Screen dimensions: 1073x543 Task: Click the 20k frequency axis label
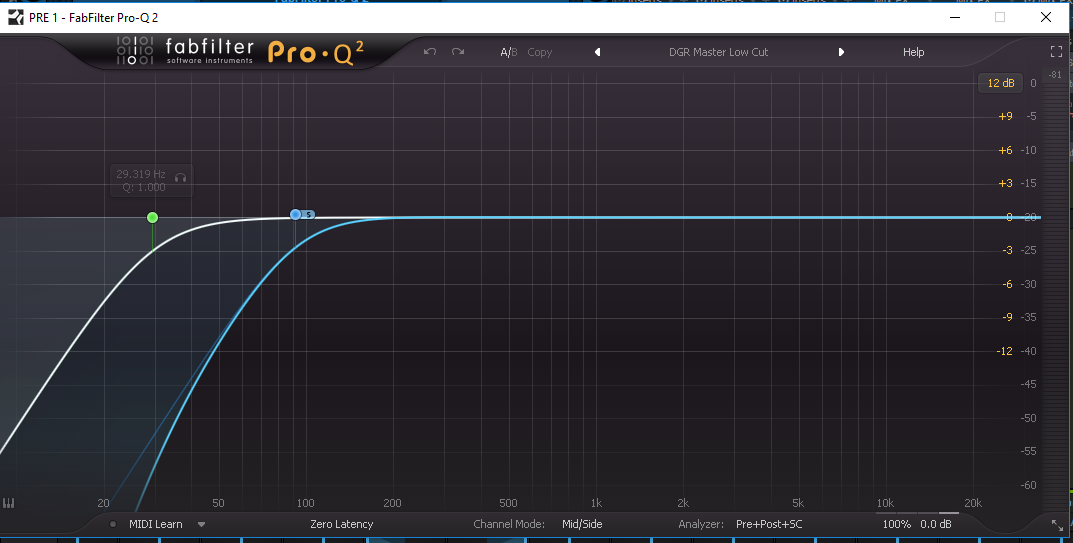973,503
